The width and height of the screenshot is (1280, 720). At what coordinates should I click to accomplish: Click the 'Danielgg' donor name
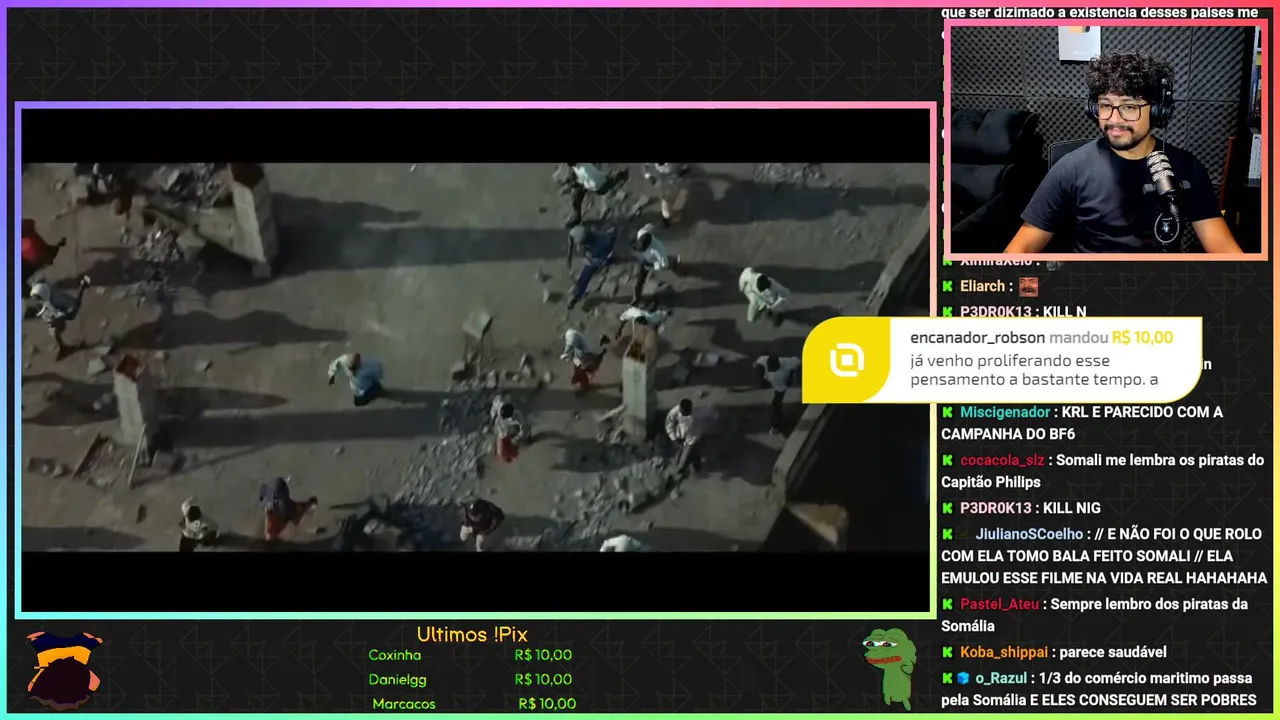tap(397, 679)
